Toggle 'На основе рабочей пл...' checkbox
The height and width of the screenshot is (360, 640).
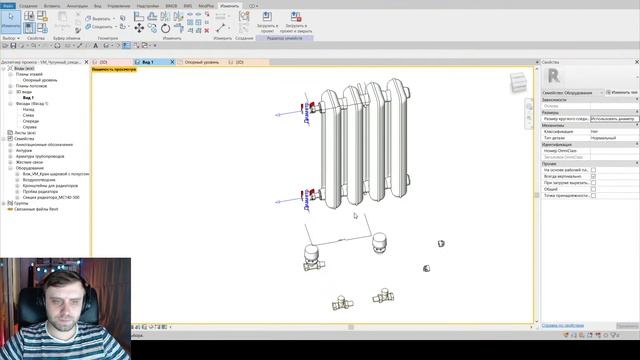[593, 170]
